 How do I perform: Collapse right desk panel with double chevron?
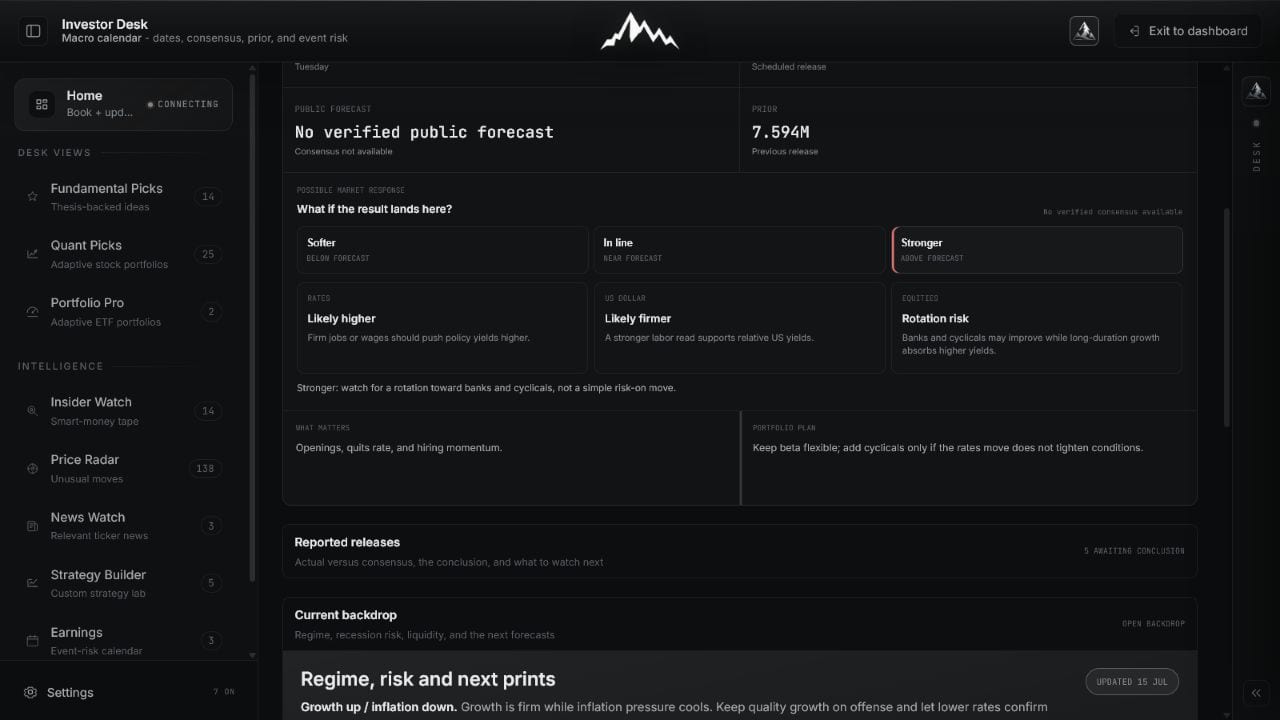pyautogui.click(x=1256, y=693)
